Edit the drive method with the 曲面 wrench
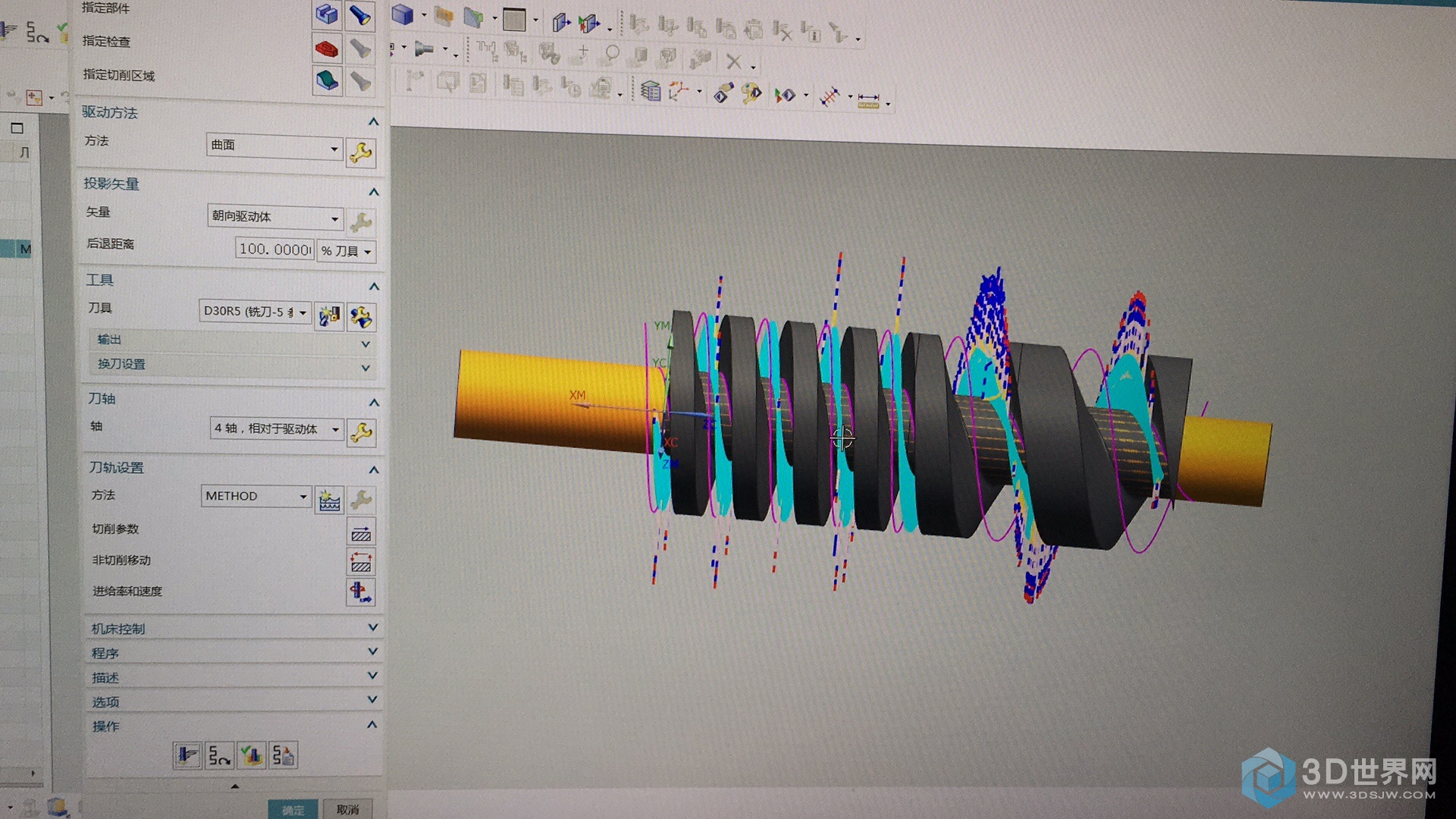Viewport: 1456px width, 819px height. (361, 152)
